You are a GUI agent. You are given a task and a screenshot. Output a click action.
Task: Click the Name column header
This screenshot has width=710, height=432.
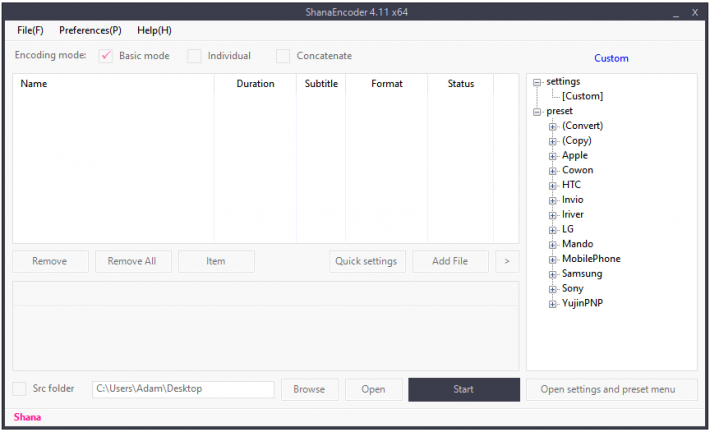pos(113,84)
